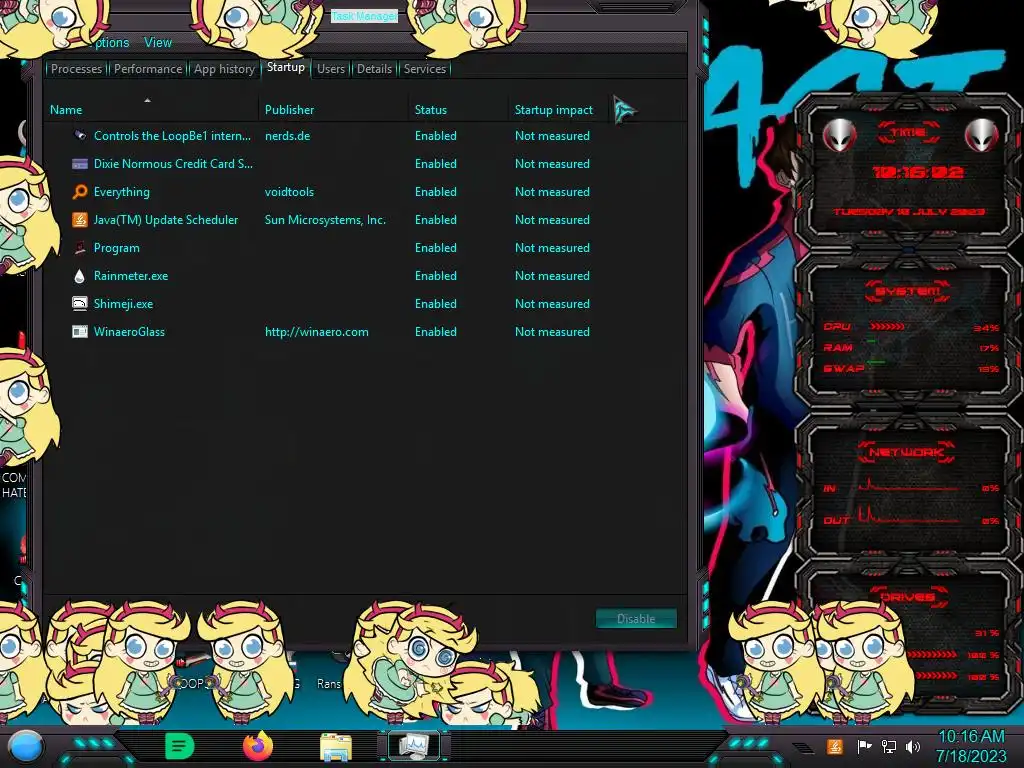Click Enabled status in the Everything row

click(x=436, y=192)
